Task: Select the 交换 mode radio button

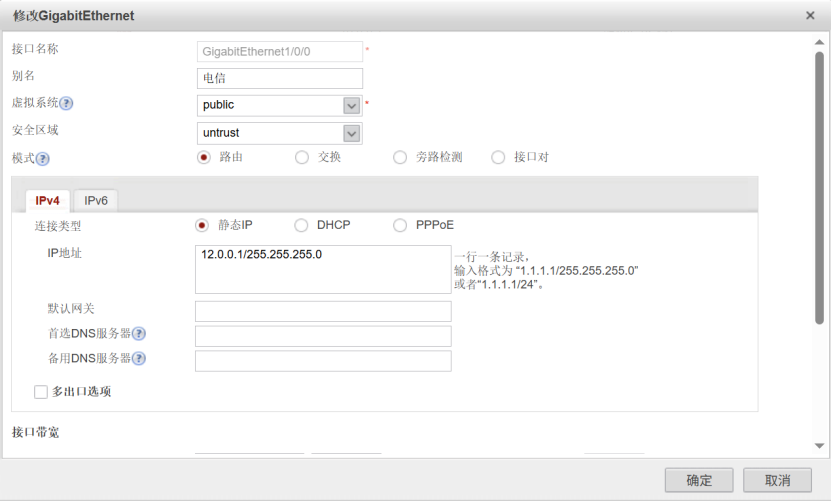Action: (302, 157)
